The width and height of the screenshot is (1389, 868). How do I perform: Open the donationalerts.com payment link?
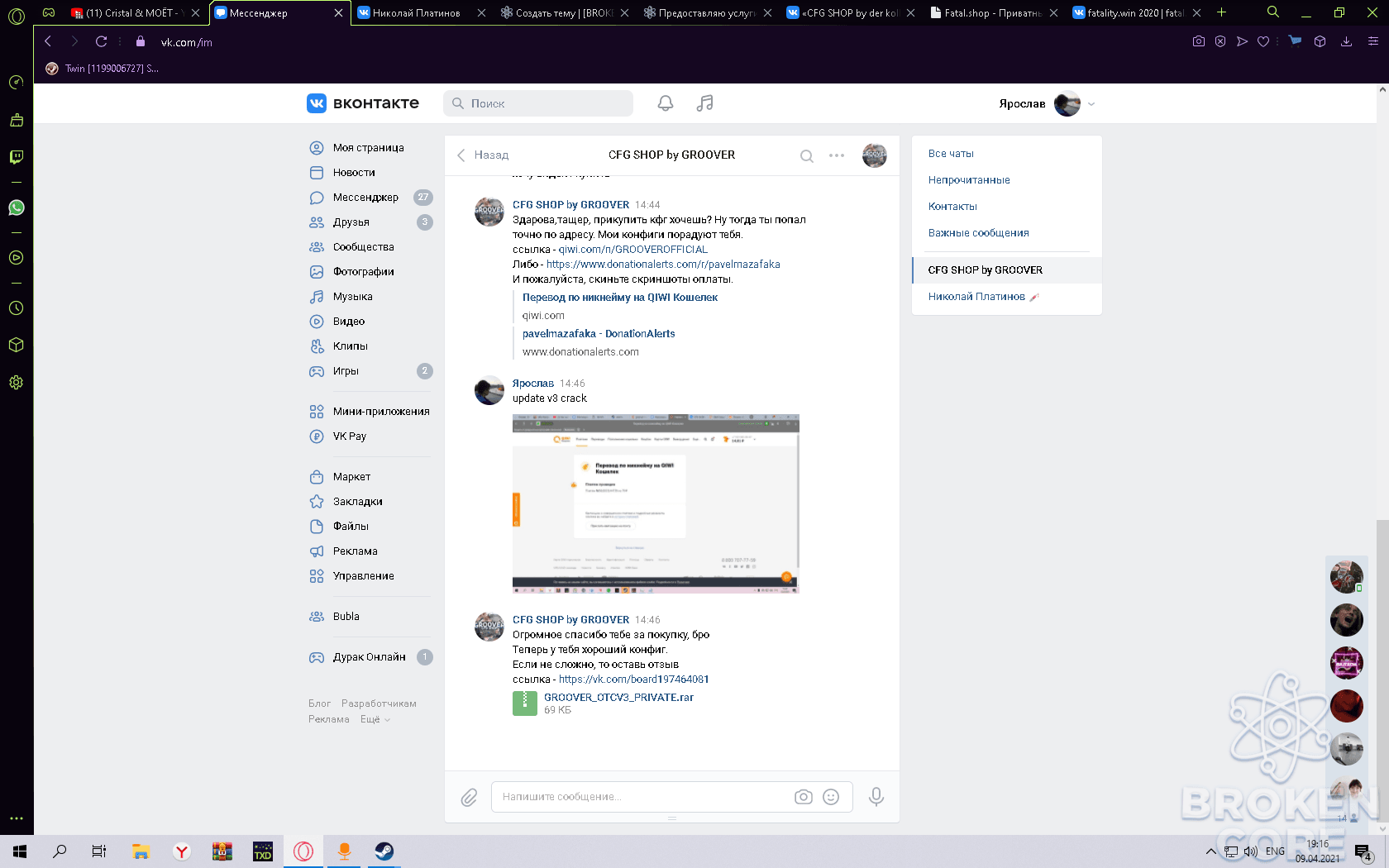(663, 265)
